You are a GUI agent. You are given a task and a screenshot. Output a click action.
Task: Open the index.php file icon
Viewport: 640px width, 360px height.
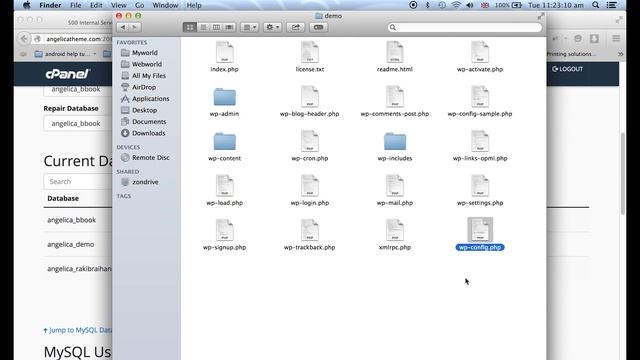click(x=224, y=53)
